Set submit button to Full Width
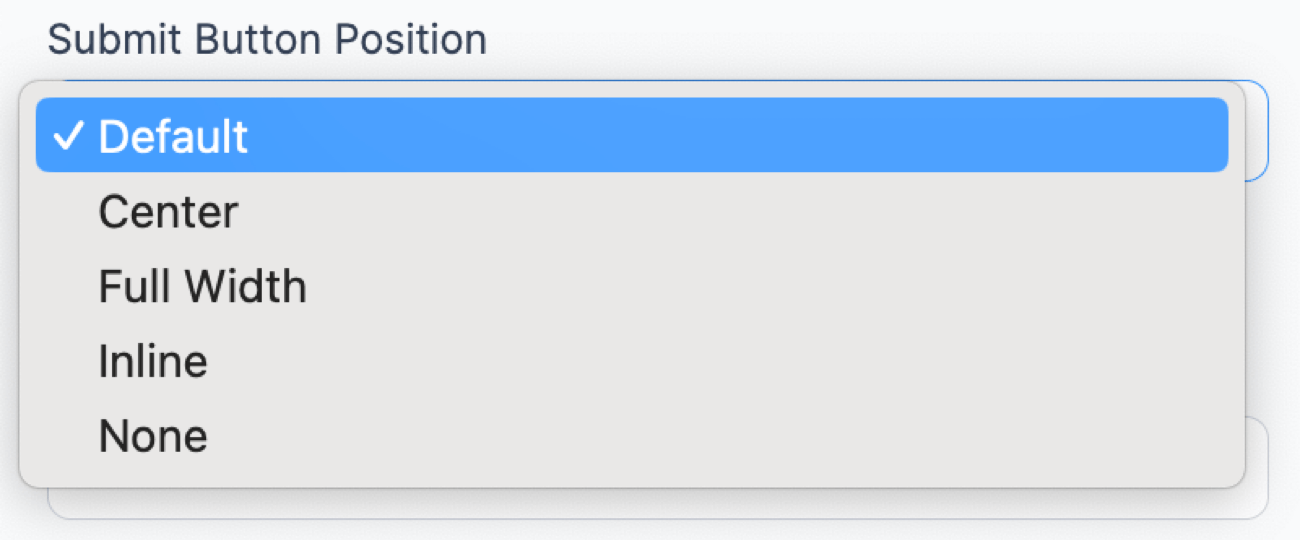The width and height of the screenshot is (1300, 540). [631, 287]
